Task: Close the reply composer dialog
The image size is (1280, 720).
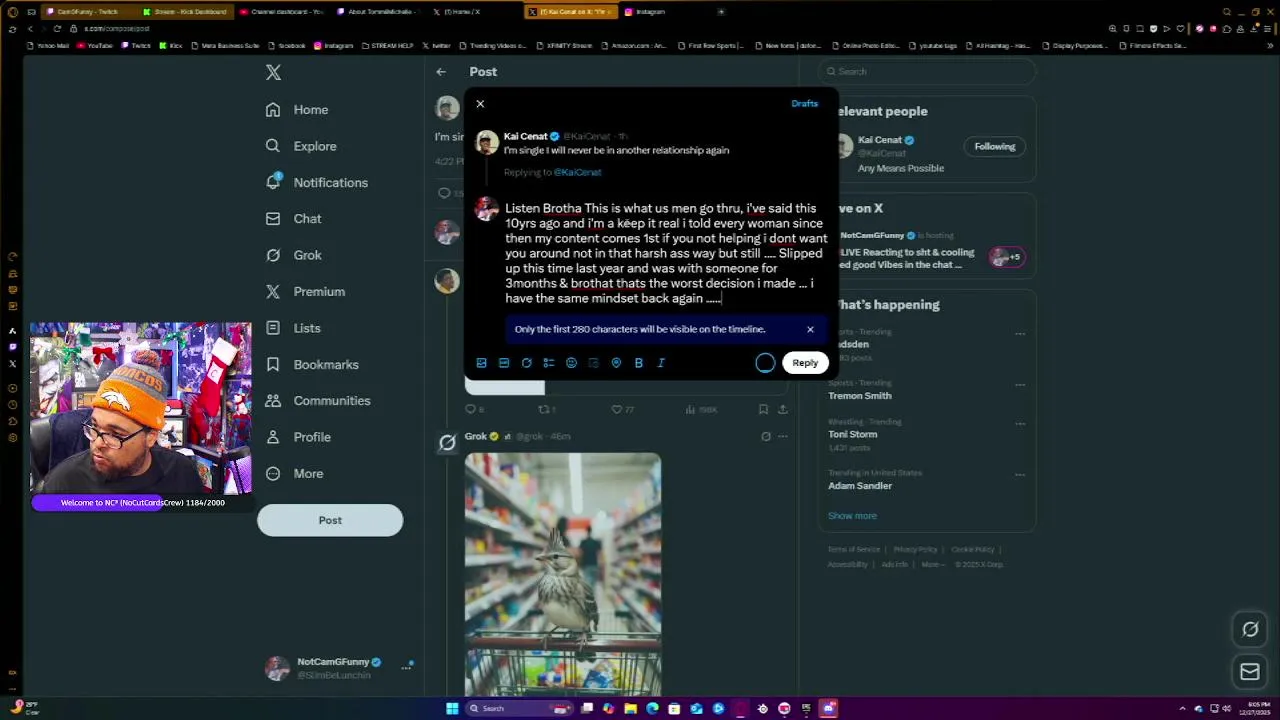Action: 480,104
